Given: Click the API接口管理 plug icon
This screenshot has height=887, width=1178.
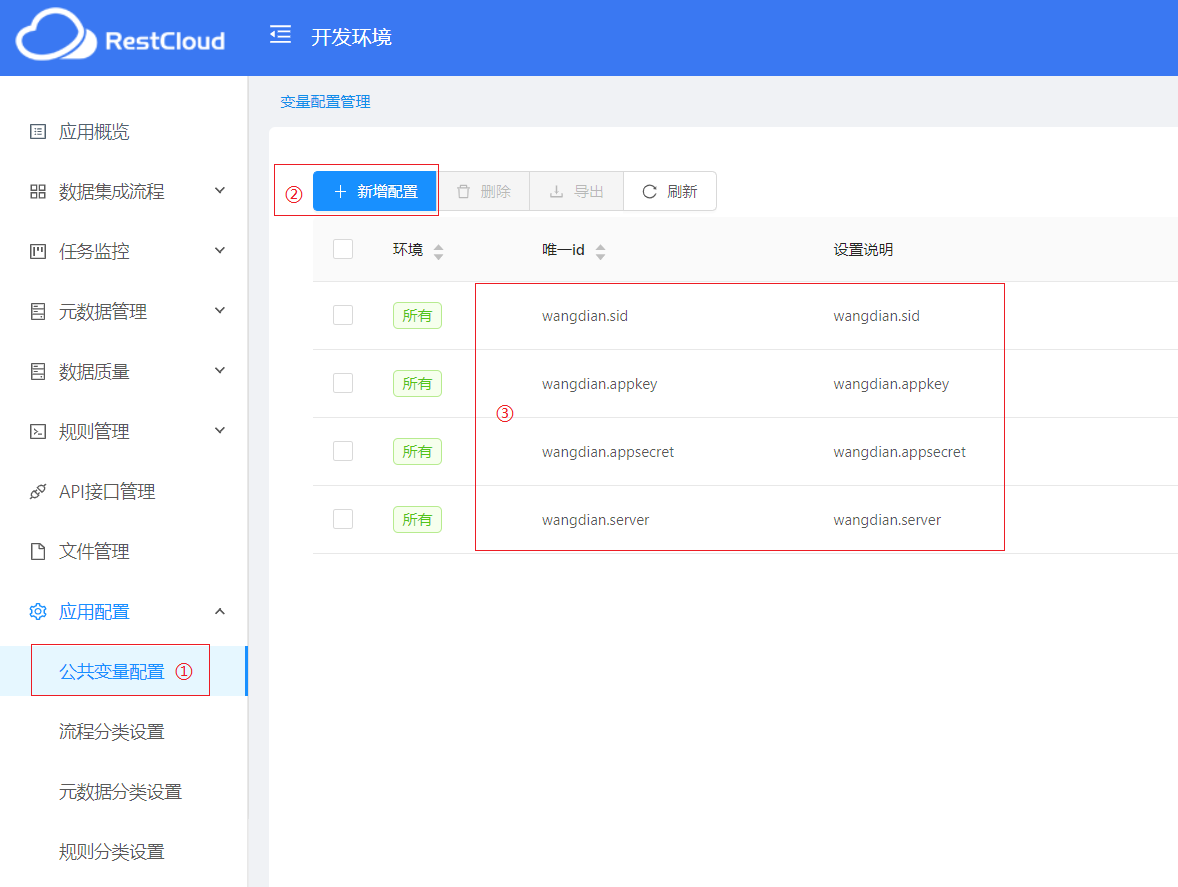Looking at the screenshot, I should (x=38, y=491).
